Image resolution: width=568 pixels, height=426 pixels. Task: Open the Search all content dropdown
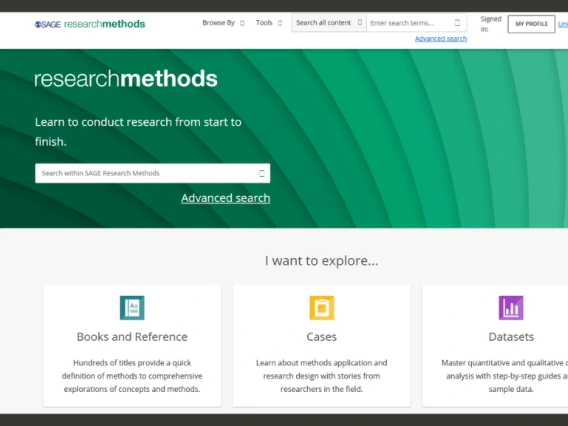point(329,23)
